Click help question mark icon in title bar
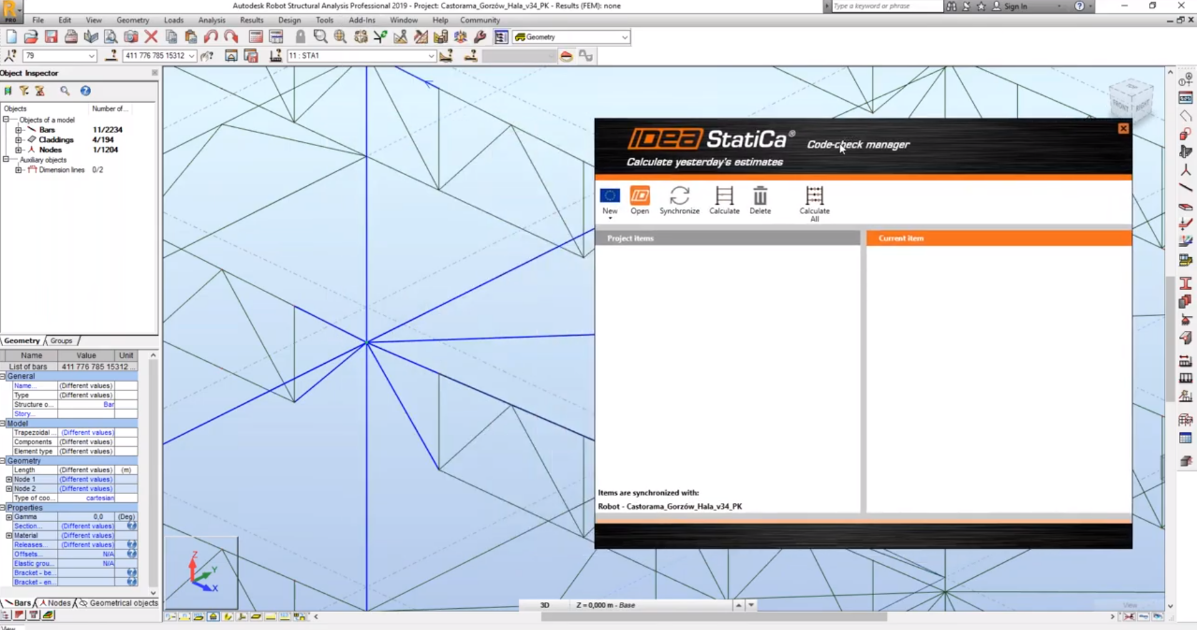The height and width of the screenshot is (630, 1200). pyautogui.click(x=1079, y=6)
